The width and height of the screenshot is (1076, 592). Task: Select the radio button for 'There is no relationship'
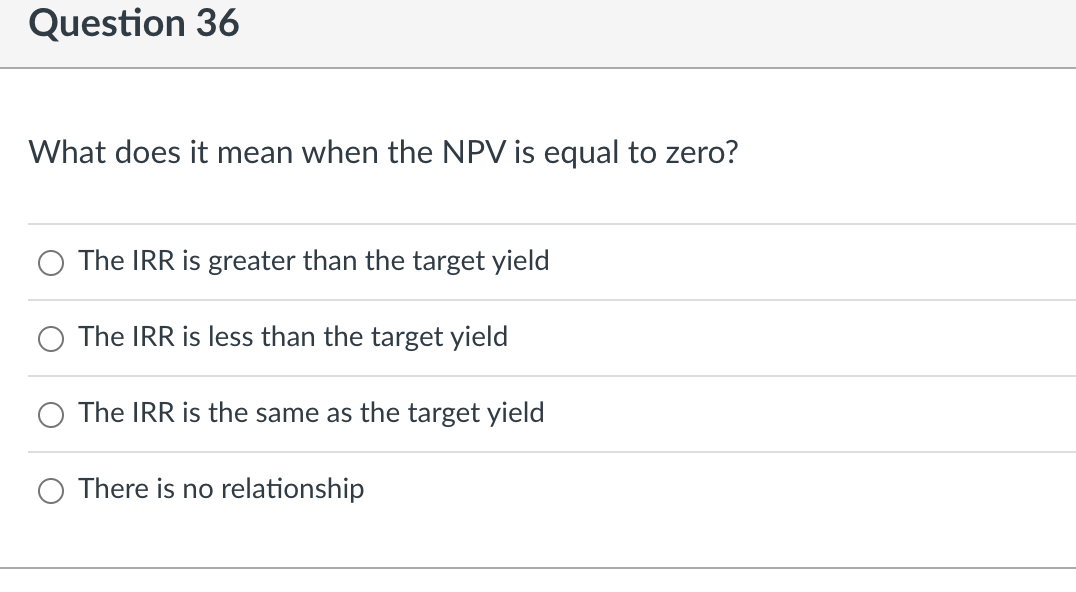tap(51, 490)
